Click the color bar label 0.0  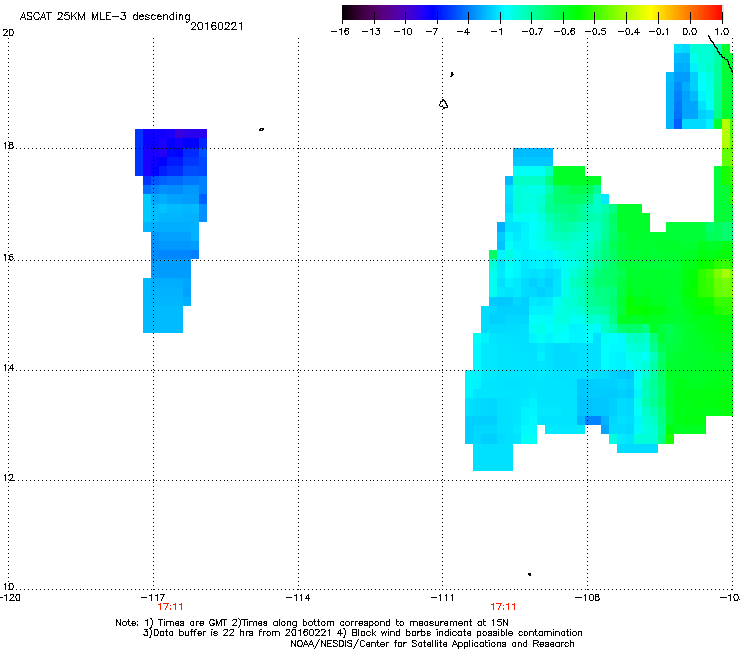pyautogui.click(x=690, y=32)
